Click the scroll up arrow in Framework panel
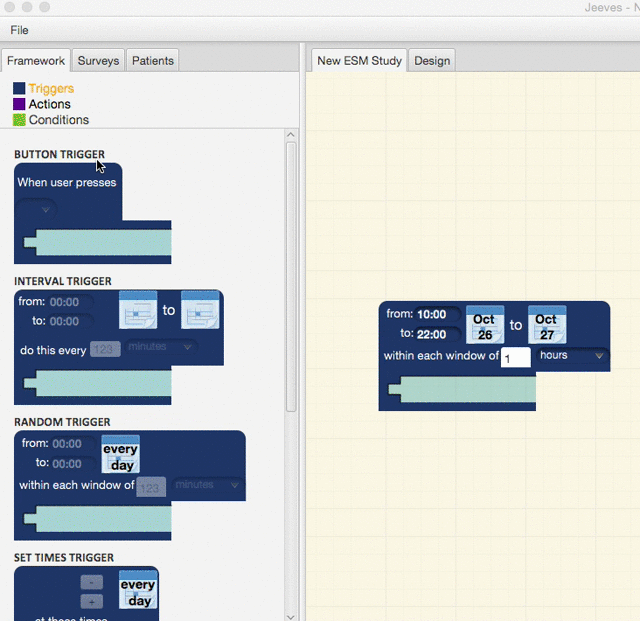The image size is (640, 621). coord(291,135)
